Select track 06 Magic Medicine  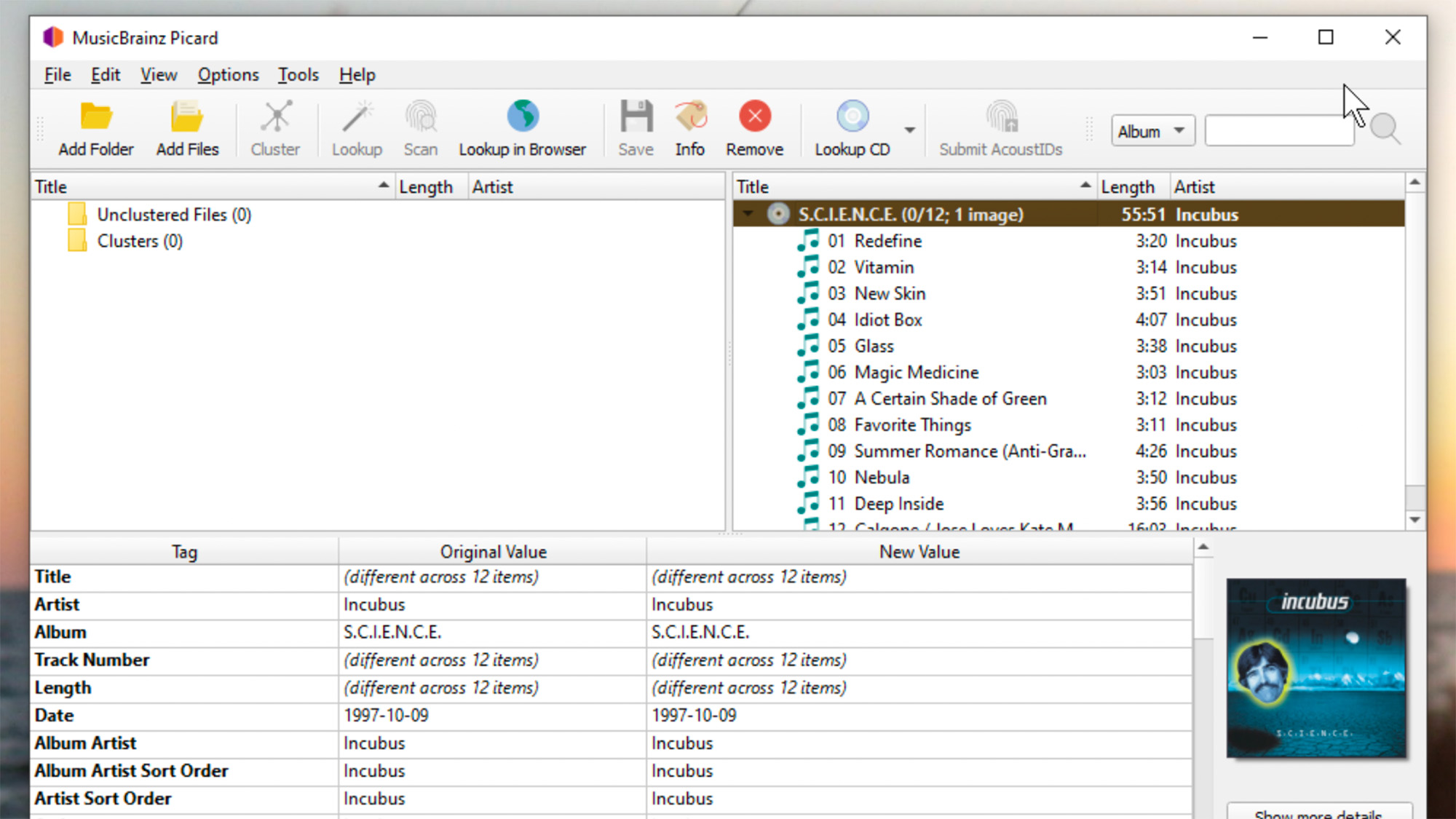(x=916, y=373)
